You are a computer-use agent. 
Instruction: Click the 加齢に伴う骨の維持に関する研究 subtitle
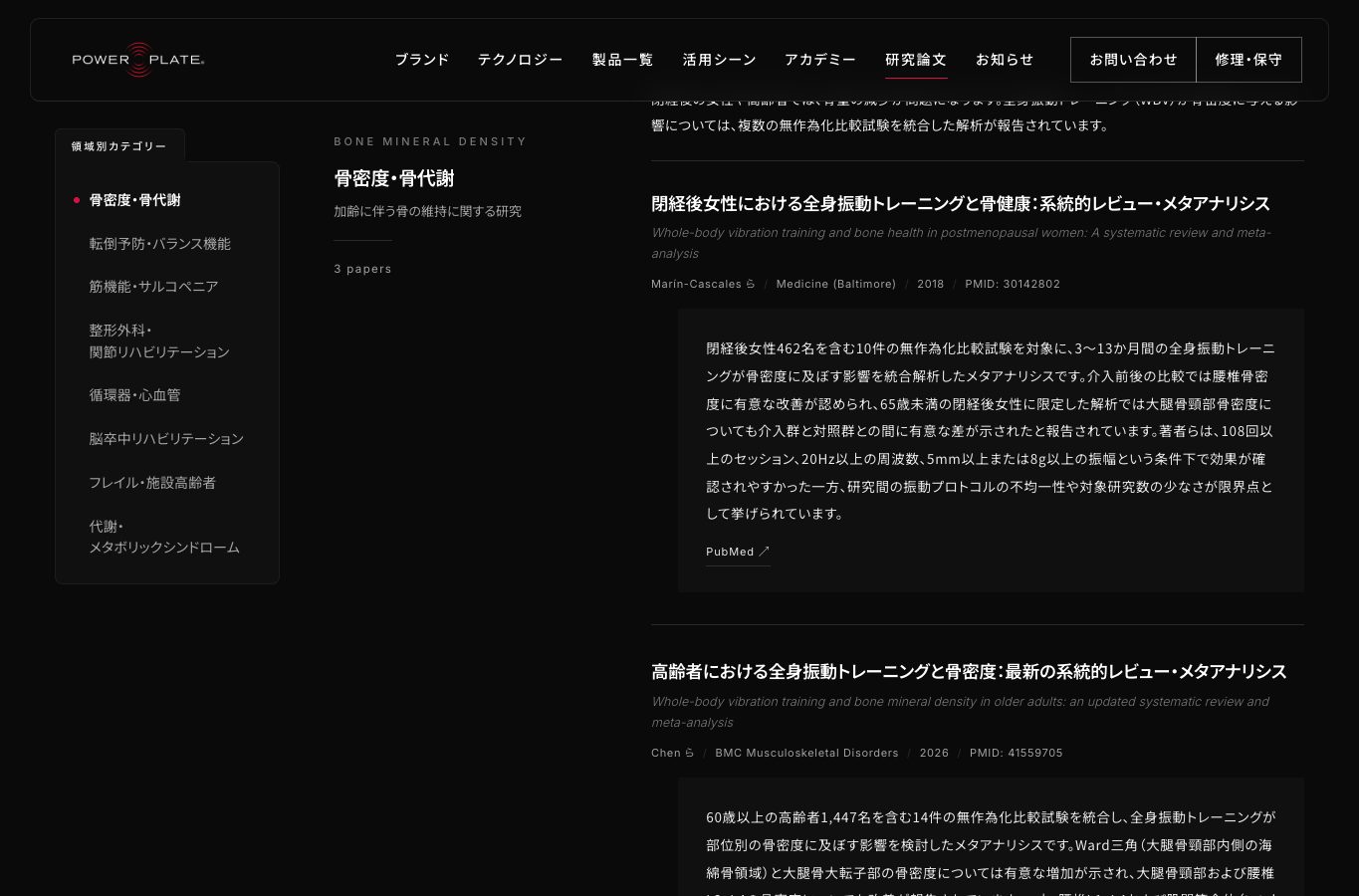(428, 211)
